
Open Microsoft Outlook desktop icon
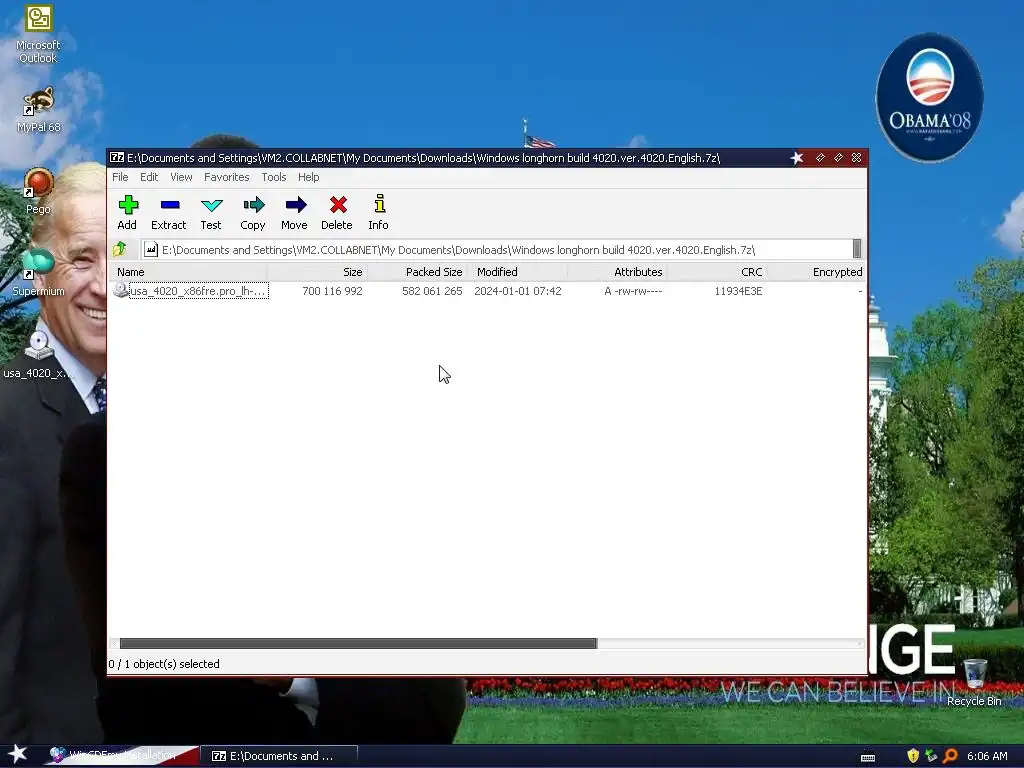pos(38,34)
